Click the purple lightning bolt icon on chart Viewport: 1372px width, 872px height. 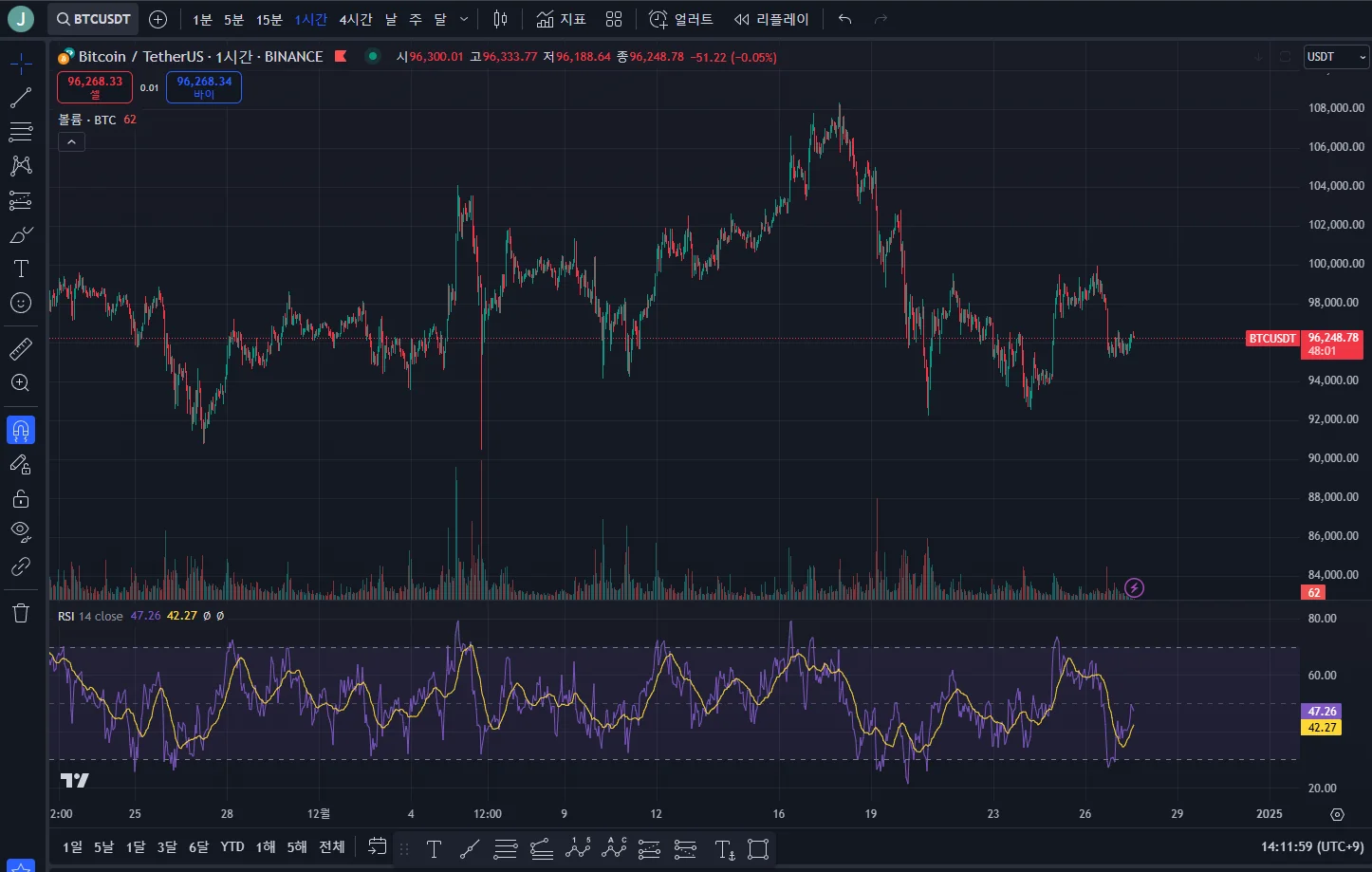tap(1134, 588)
